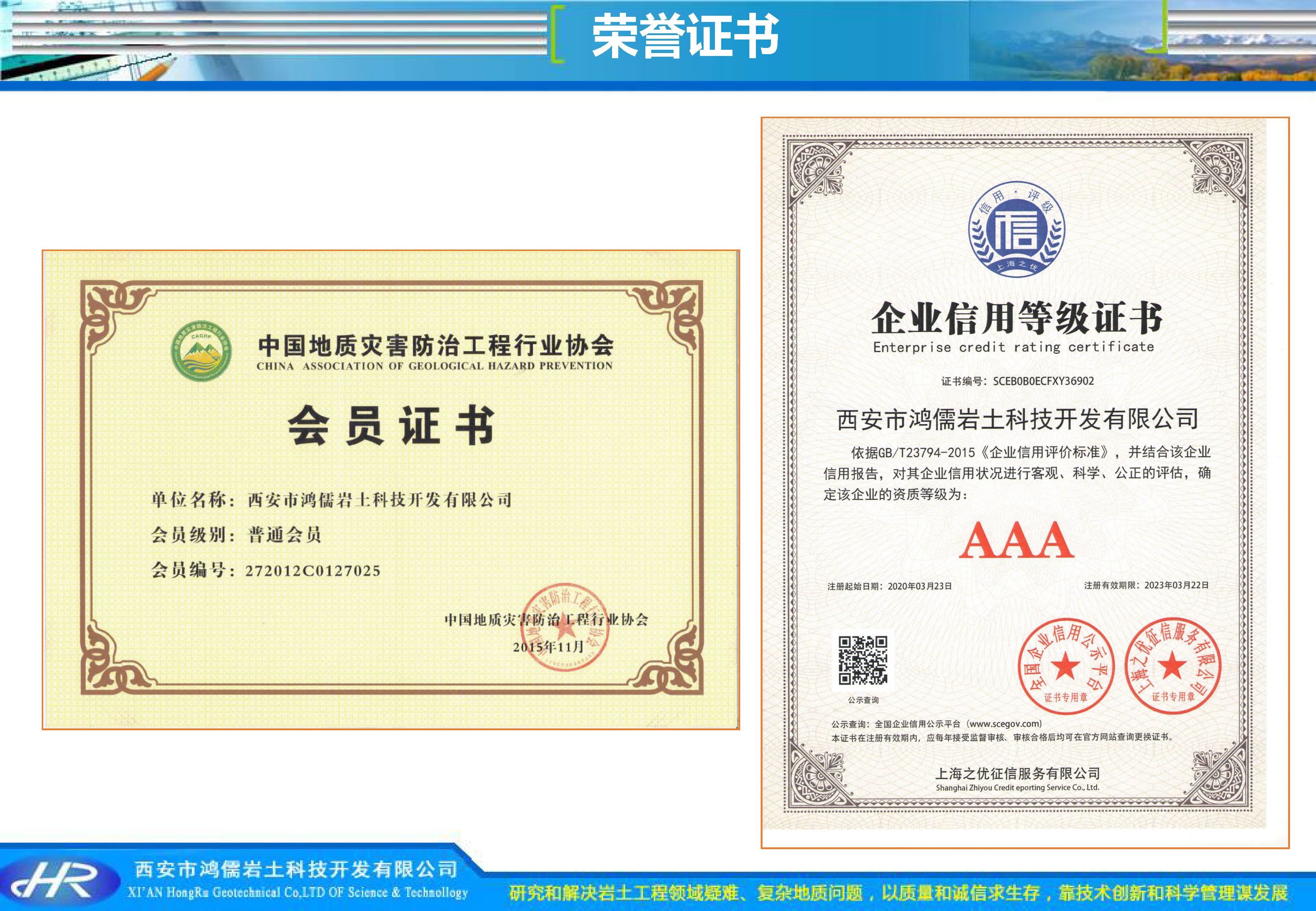Screen dimensions: 1316x911
Task: Click the date 2015年11月
Action: (548, 647)
